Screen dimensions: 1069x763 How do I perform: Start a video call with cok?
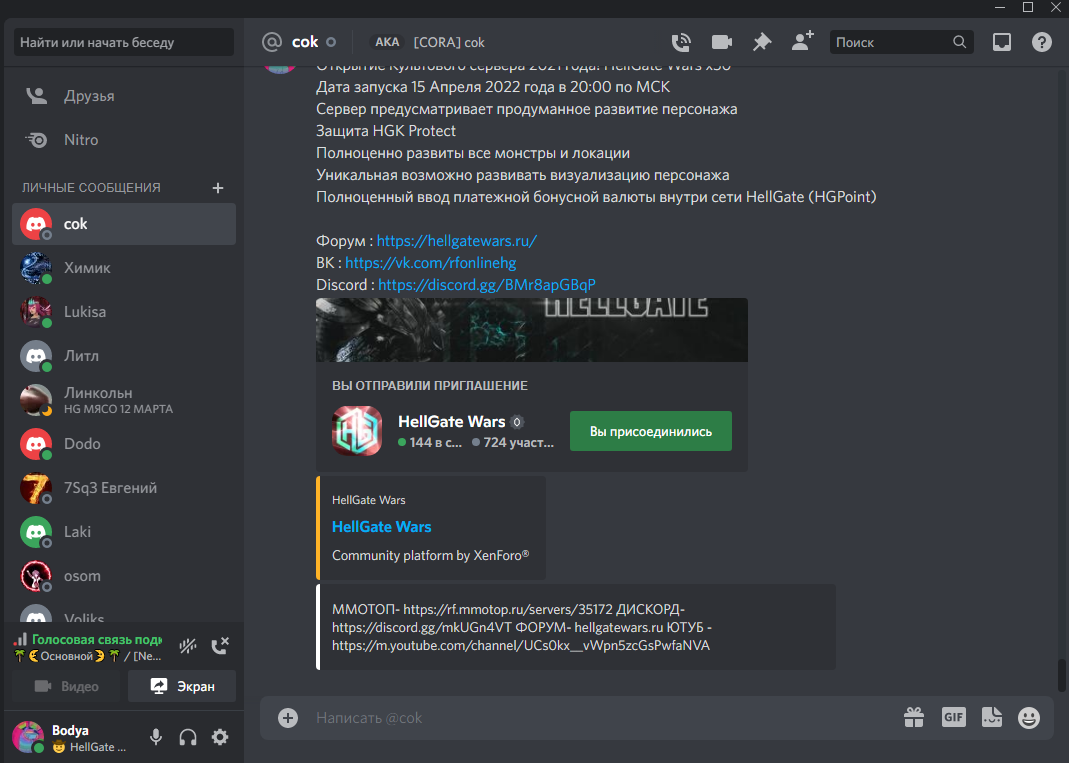721,42
